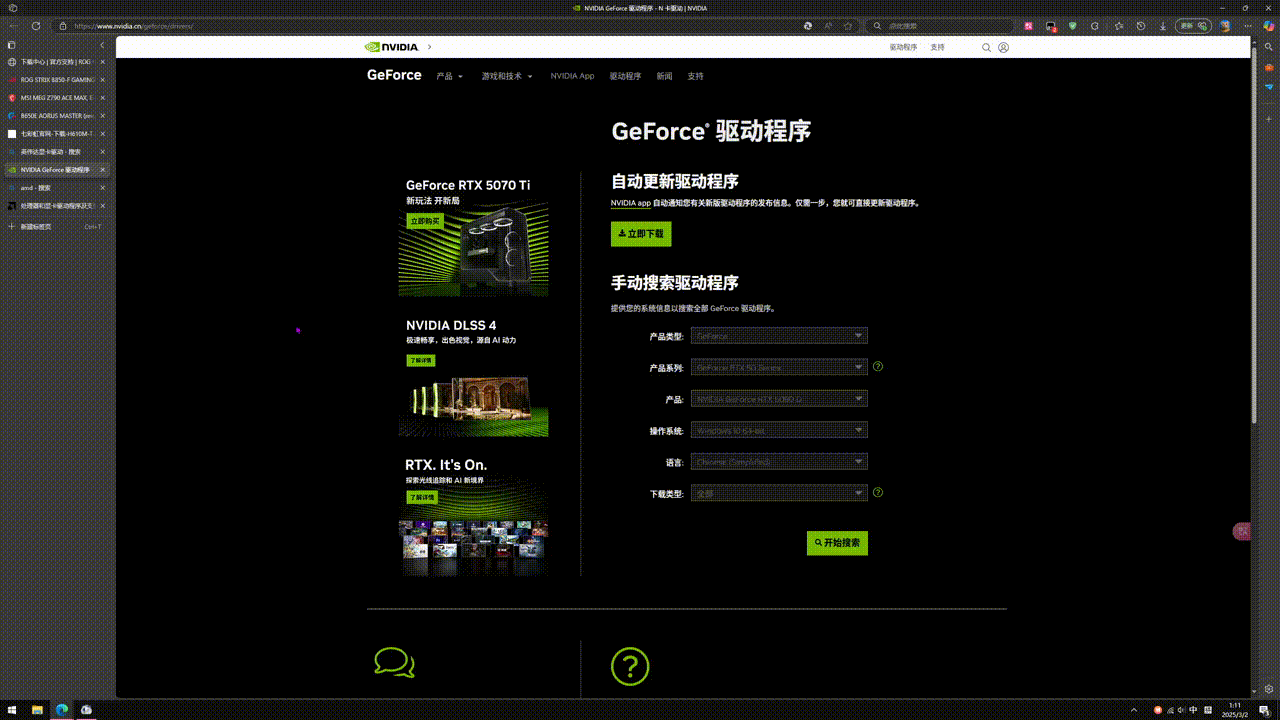The image size is (1280, 720).
Task: Expand the 产品类型 dropdown
Action: point(779,336)
